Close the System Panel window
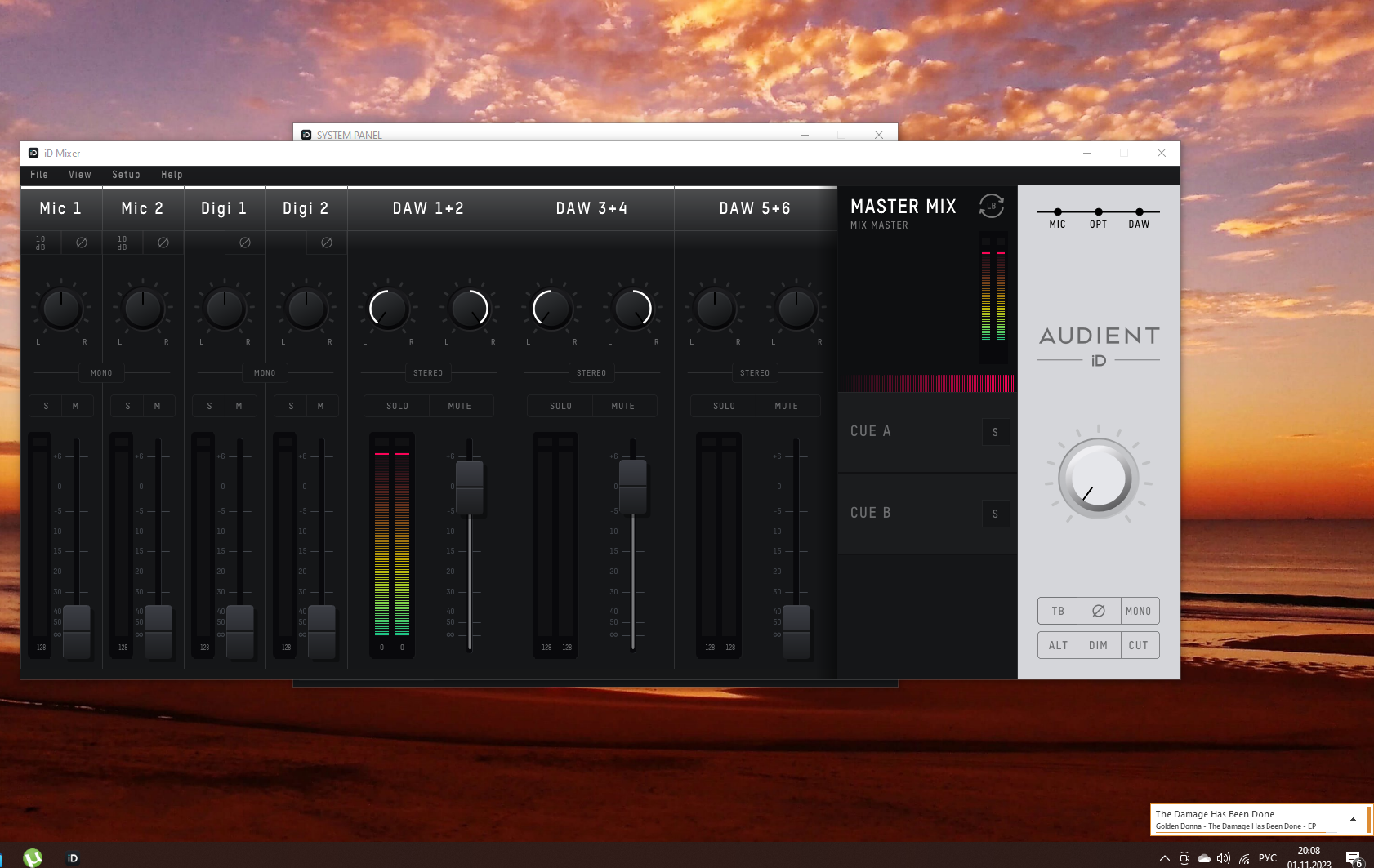1374x868 pixels. (x=879, y=135)
